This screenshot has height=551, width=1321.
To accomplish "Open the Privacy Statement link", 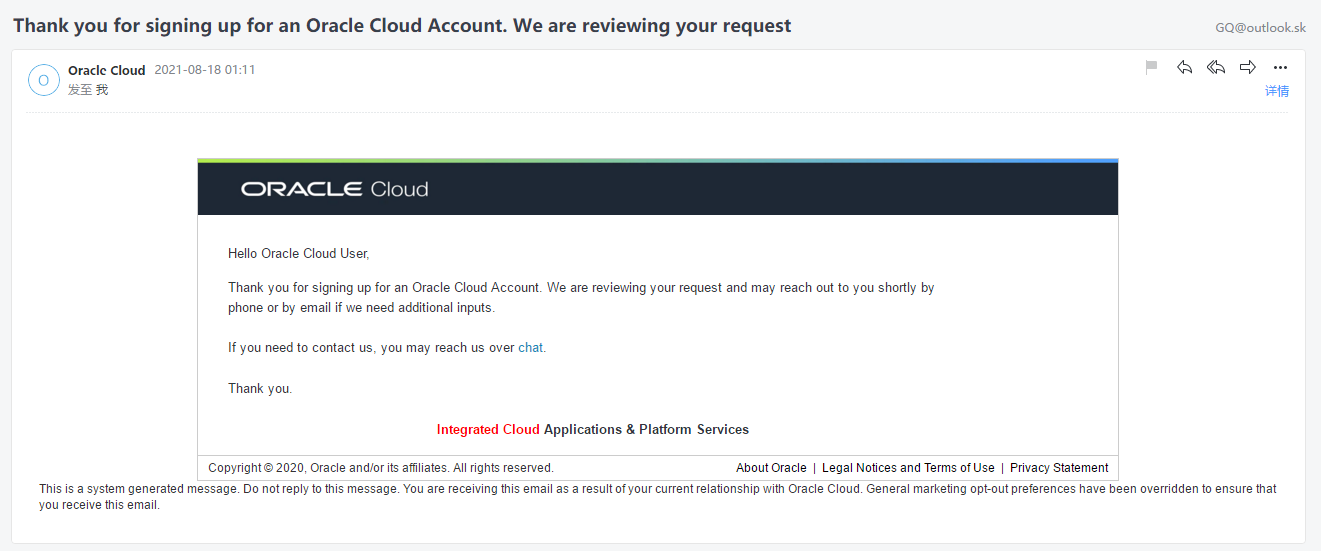I will click(1059, 468).
